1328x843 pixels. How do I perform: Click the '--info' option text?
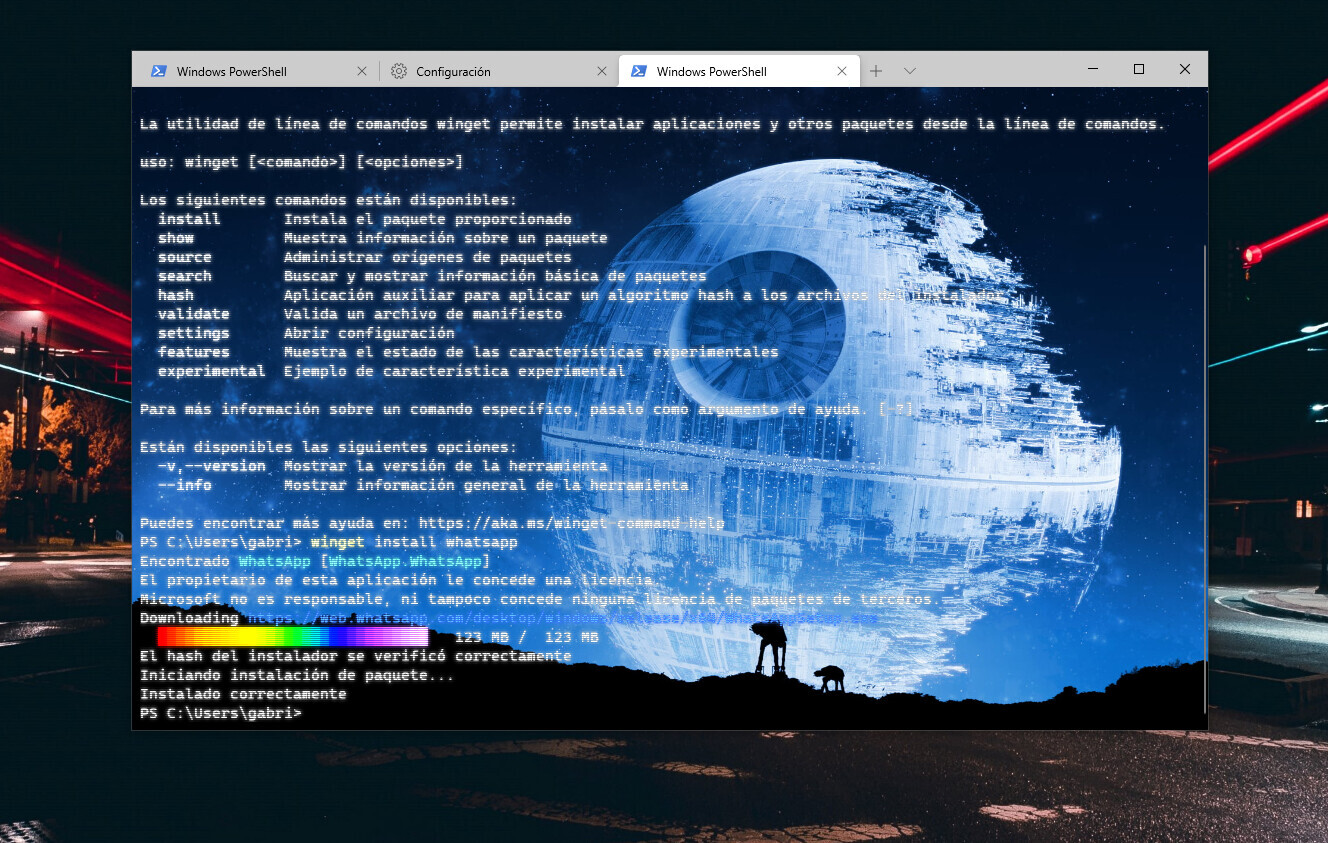pyautogui.click(x=184, y=485)
